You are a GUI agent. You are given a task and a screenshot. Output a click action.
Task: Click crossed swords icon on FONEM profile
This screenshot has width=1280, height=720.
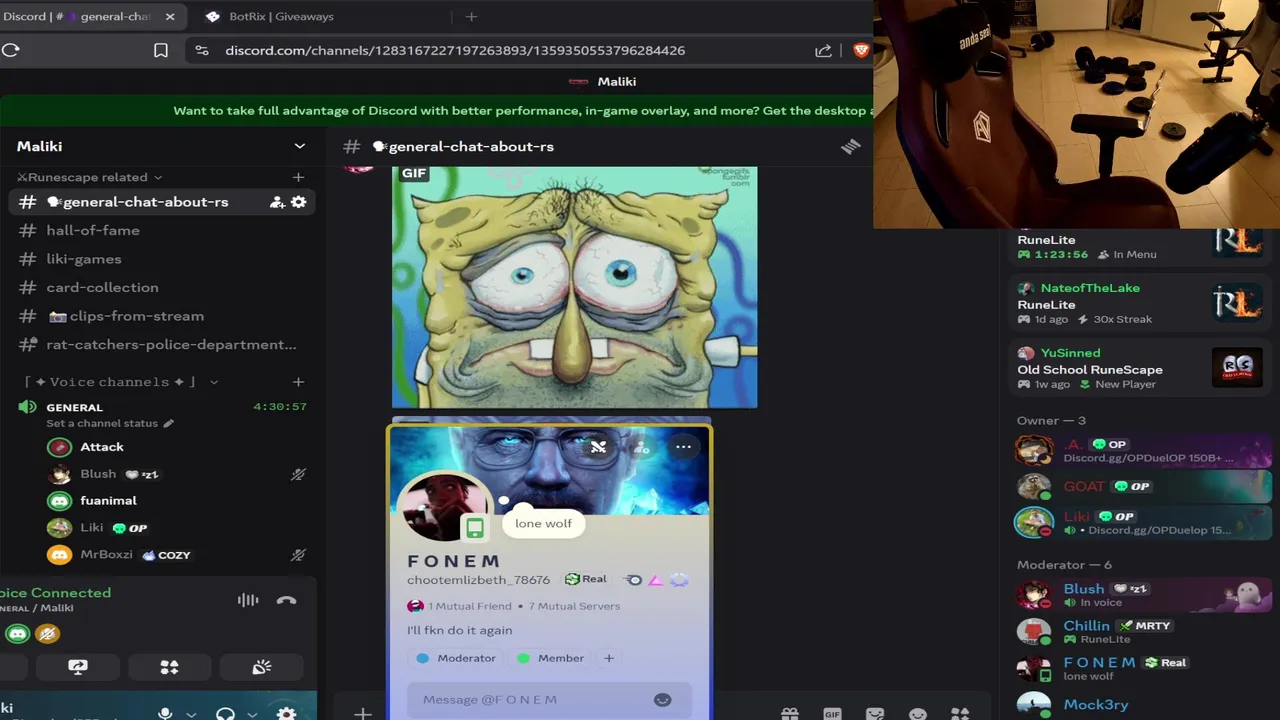tap(598, 447)
